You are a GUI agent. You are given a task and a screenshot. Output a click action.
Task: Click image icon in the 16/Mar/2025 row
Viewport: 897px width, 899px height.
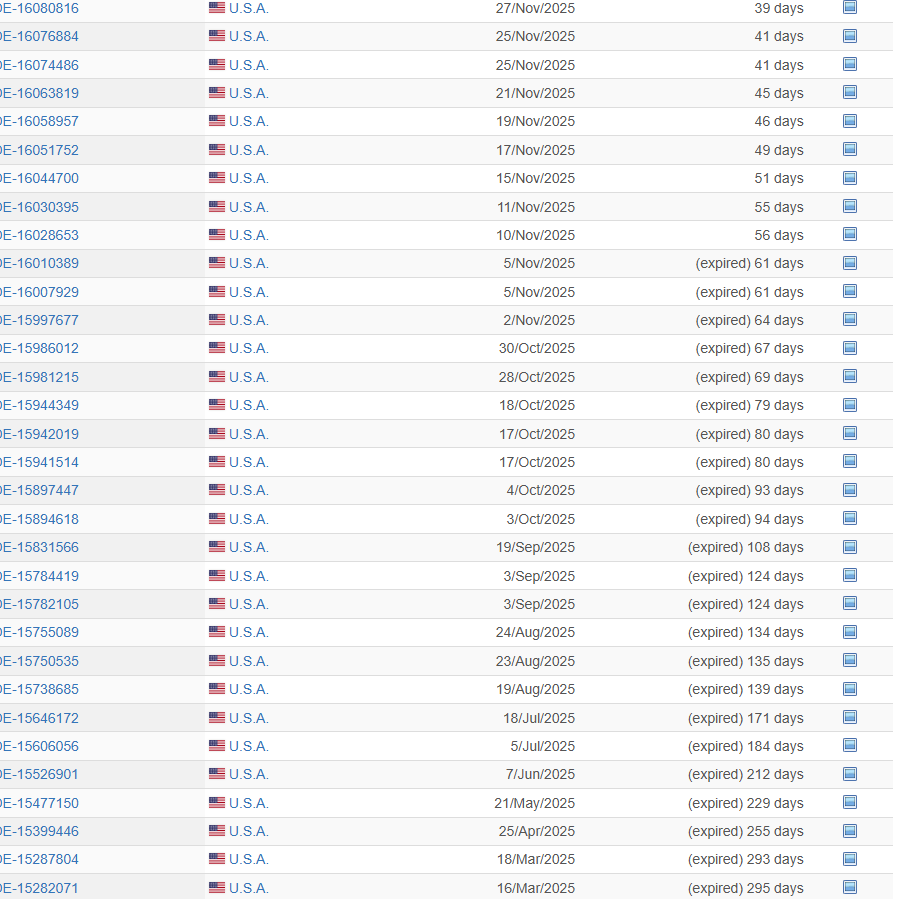coord(850,887)
